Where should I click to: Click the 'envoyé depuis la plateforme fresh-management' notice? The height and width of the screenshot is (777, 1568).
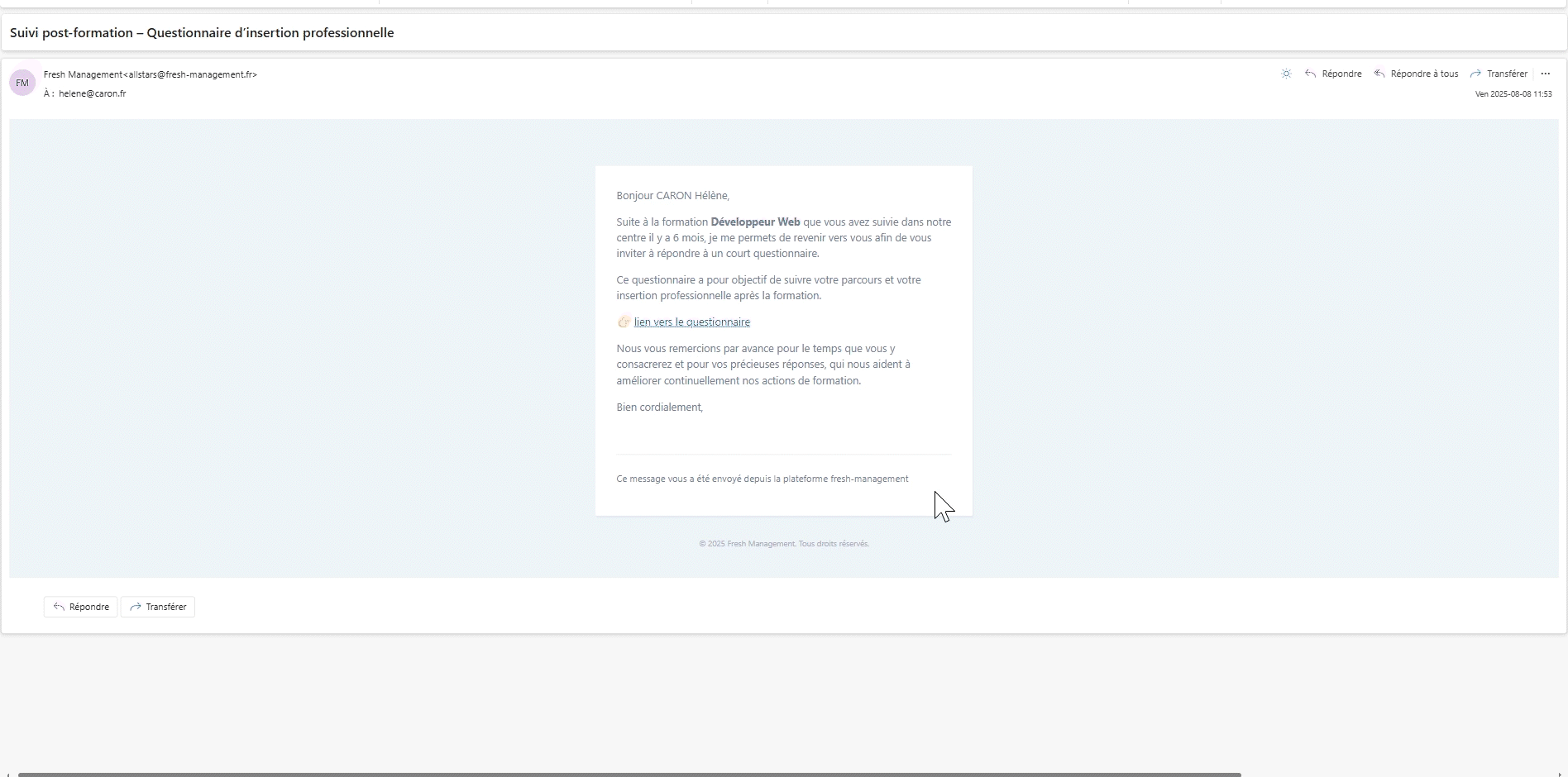point(762,479)
